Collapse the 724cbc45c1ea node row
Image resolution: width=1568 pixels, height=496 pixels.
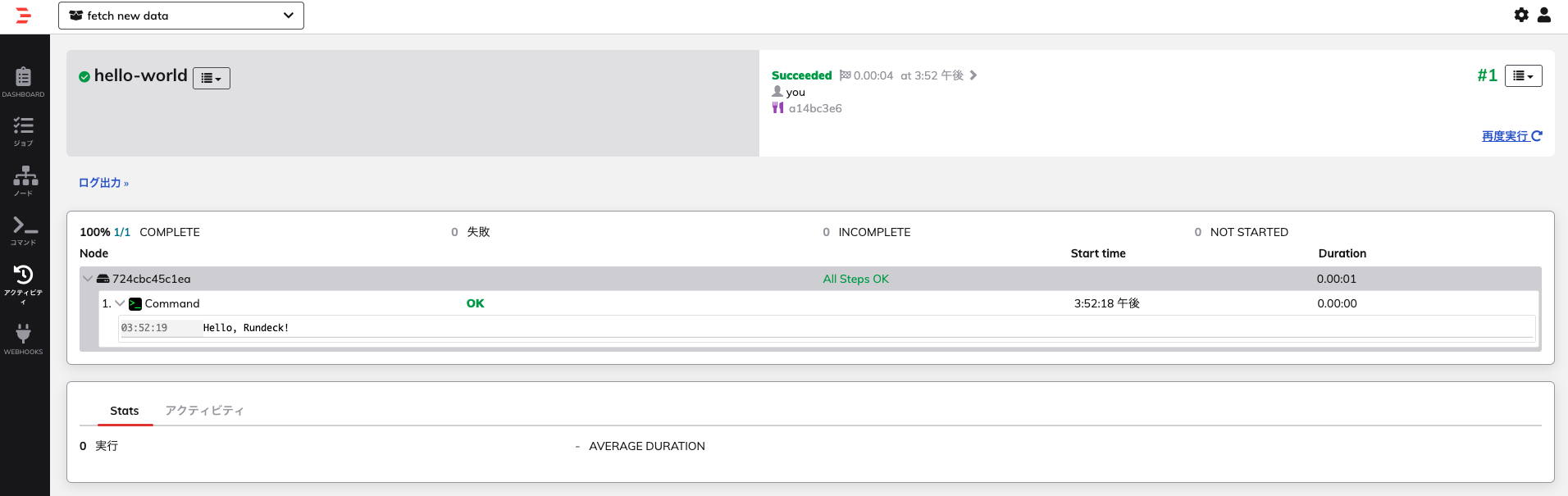(x=88, y=279)
